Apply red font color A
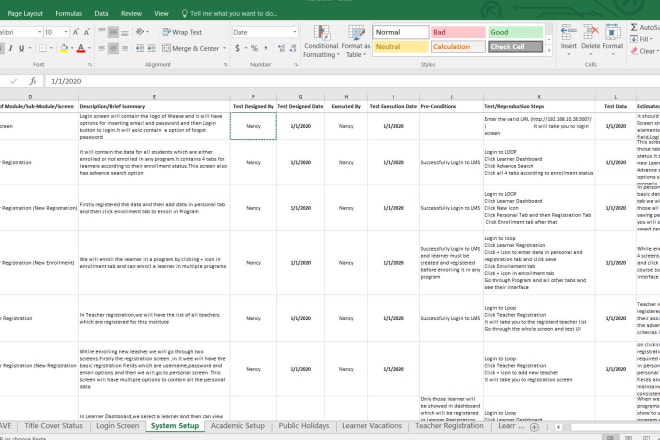The width and height of the screenshot is (660, 440). tap(81, 48)
